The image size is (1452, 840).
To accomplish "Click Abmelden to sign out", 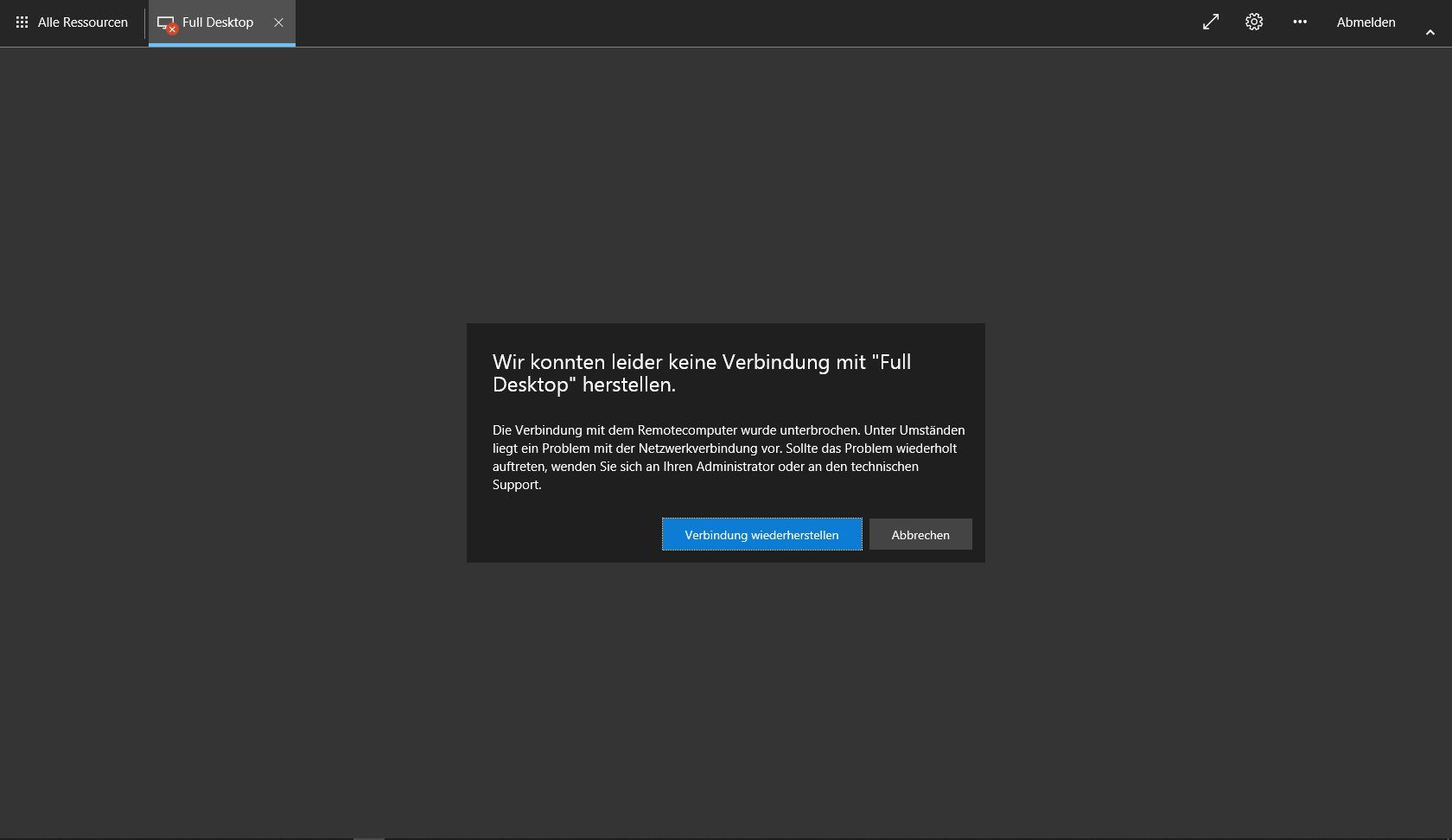I will click(1366, 22).
